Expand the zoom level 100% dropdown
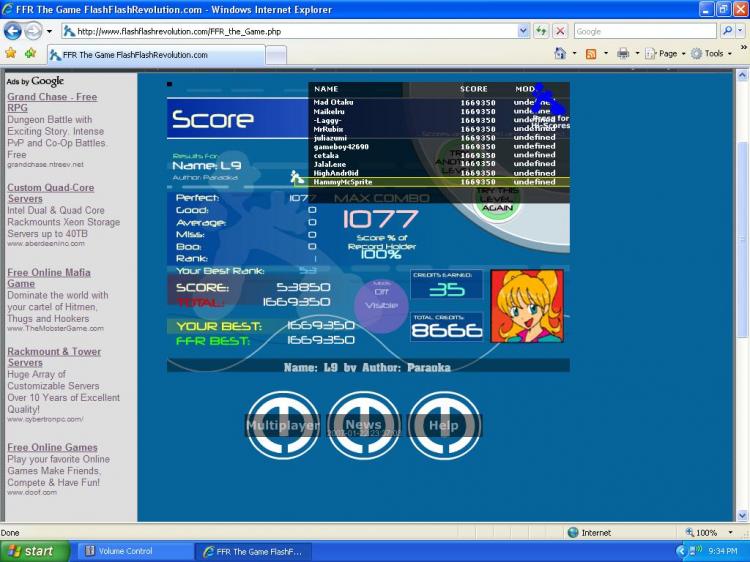This screenshot has height=562, width=750. point(730,532)
